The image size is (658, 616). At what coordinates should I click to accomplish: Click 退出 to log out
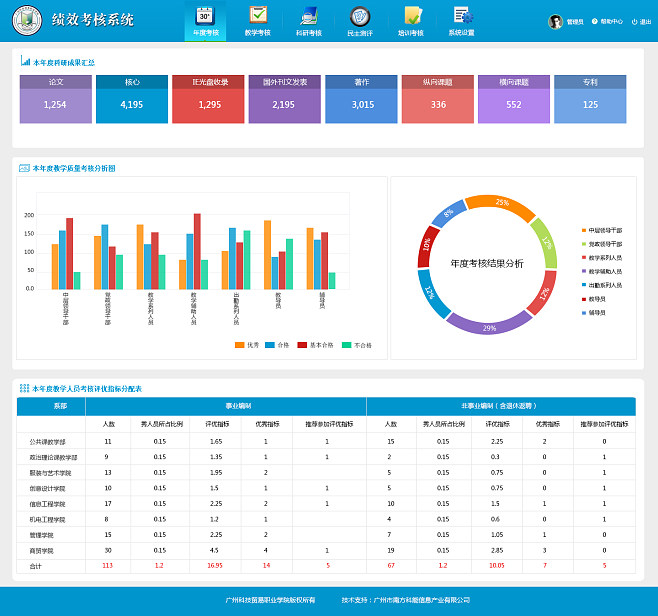[x=641, y=22]
